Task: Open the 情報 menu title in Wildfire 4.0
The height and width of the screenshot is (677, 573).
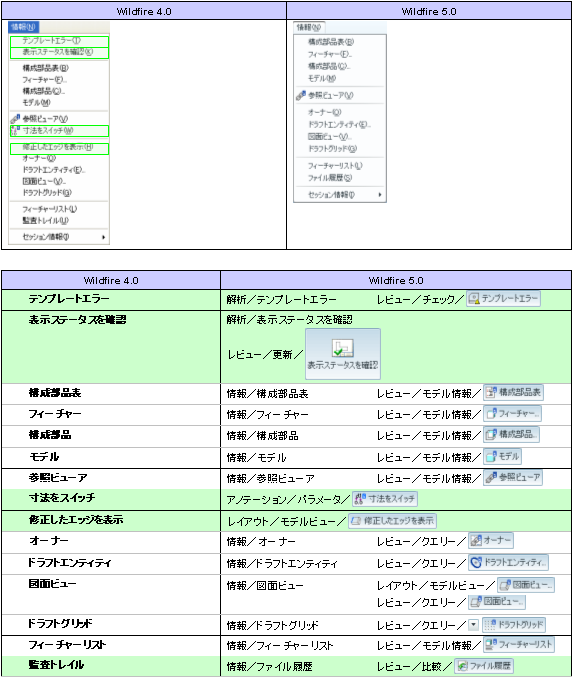Action: click(23, 27)
